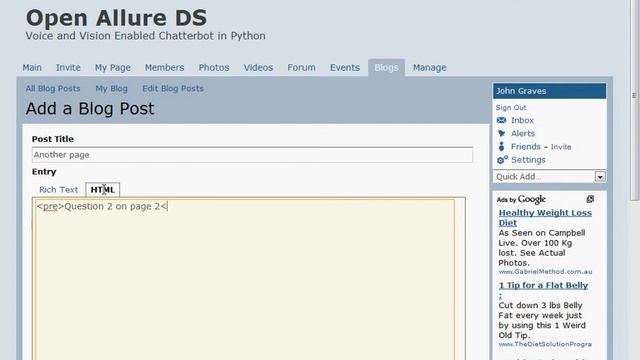Open the Photos tab
Image resolution: width=640 pixels, height=360 pixels.
[214, 68]
